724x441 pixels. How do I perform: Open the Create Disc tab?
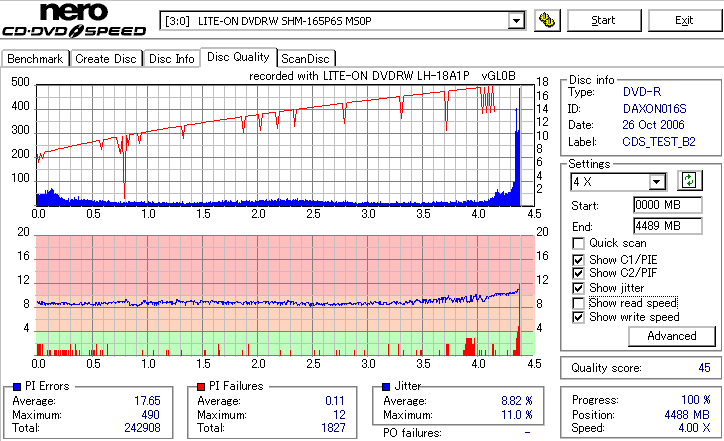(106, 59)
